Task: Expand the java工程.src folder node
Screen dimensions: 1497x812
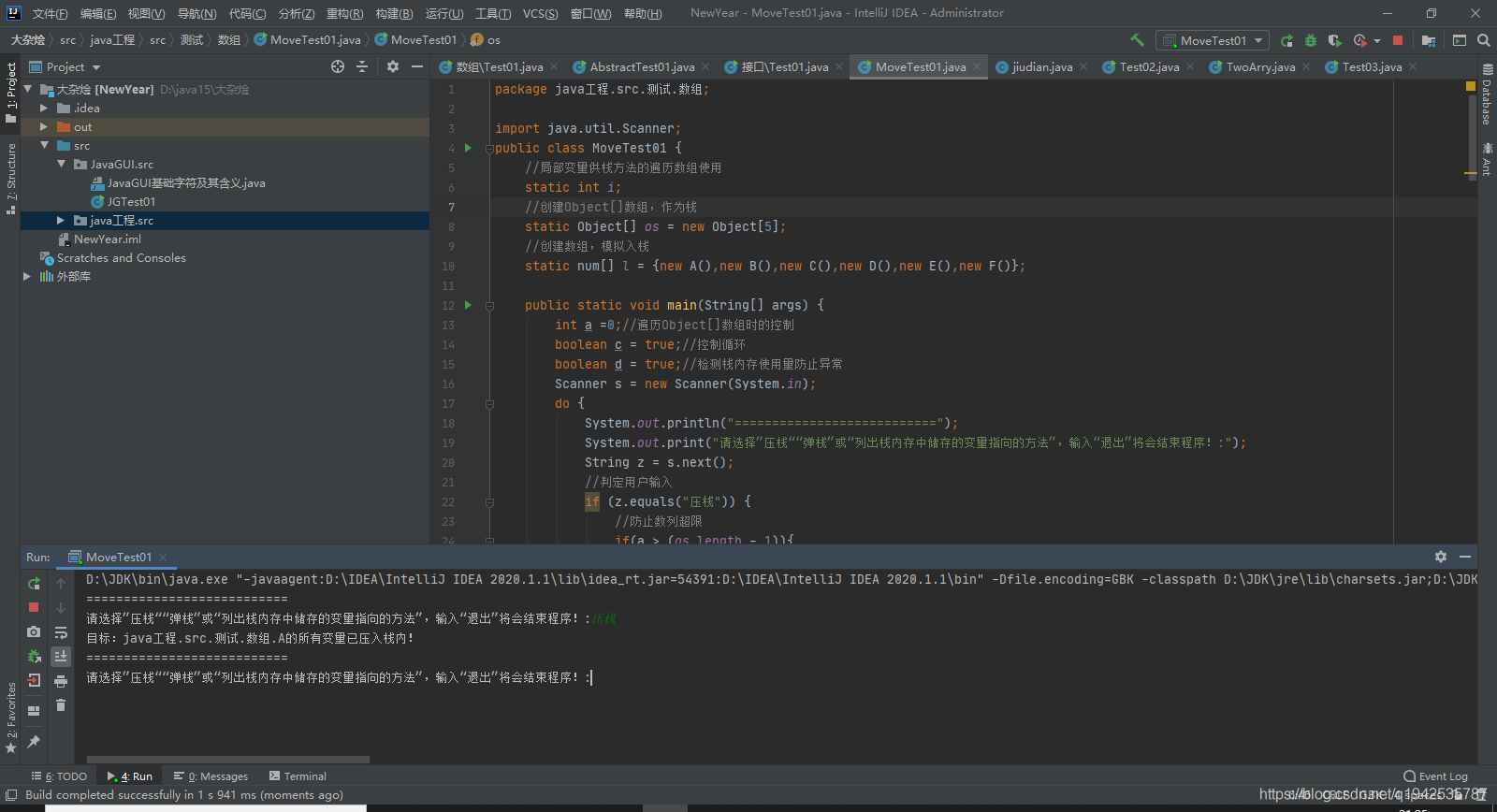Action: [61, 221]
